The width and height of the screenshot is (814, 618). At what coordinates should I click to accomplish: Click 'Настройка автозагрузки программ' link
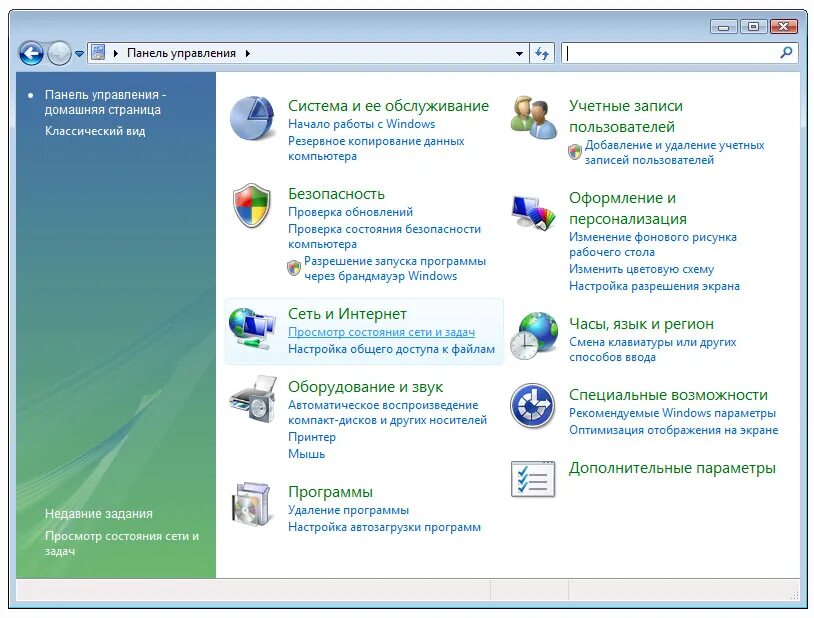pos(384,527)
